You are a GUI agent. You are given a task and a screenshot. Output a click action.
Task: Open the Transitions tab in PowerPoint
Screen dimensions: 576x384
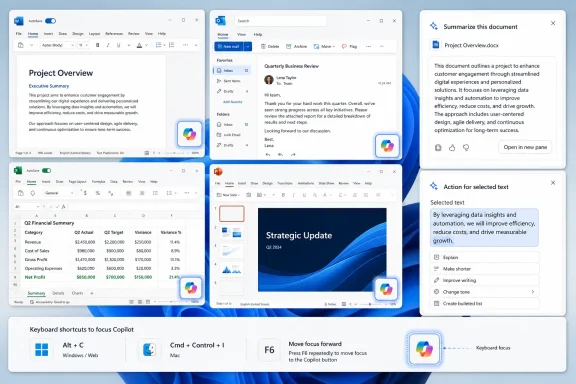point(285,183)
